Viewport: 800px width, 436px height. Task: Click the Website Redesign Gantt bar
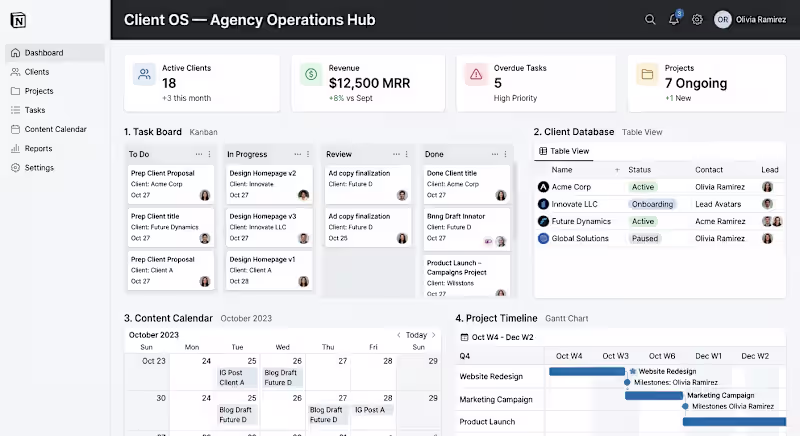(587, 371)
